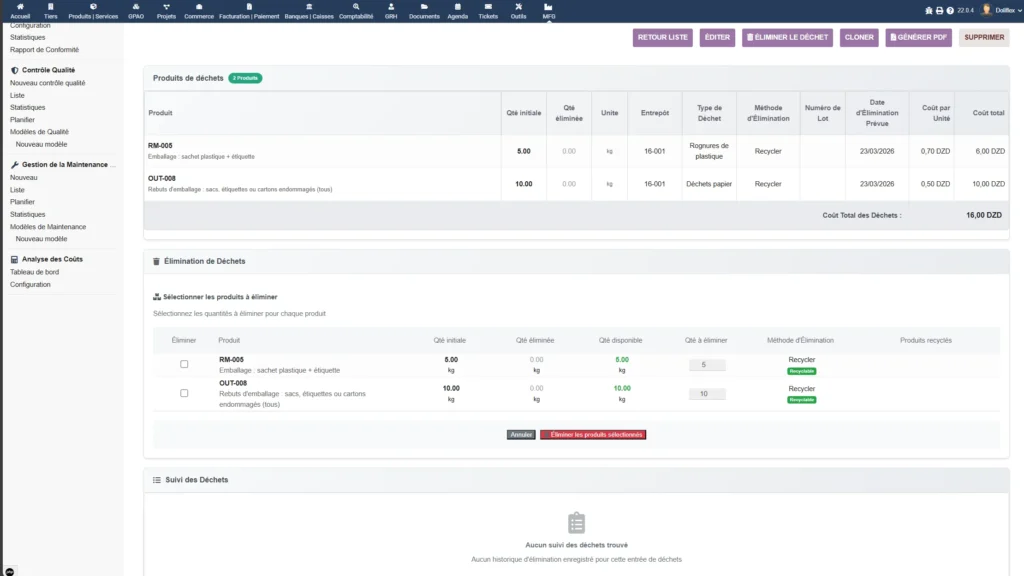Open the Agenda calendar icon
This screenshot has height=576, width=1024.
coord(457,7)
